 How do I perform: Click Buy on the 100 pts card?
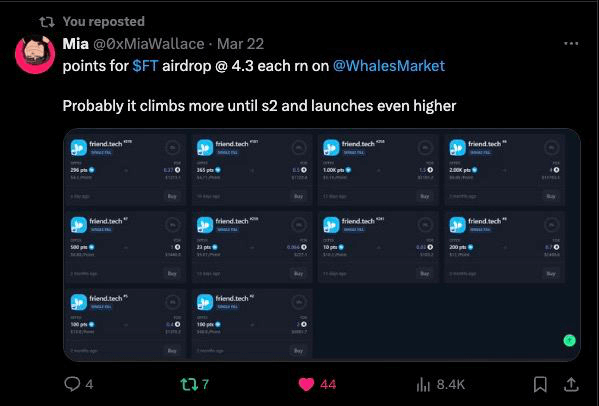[x=298, y=350]
